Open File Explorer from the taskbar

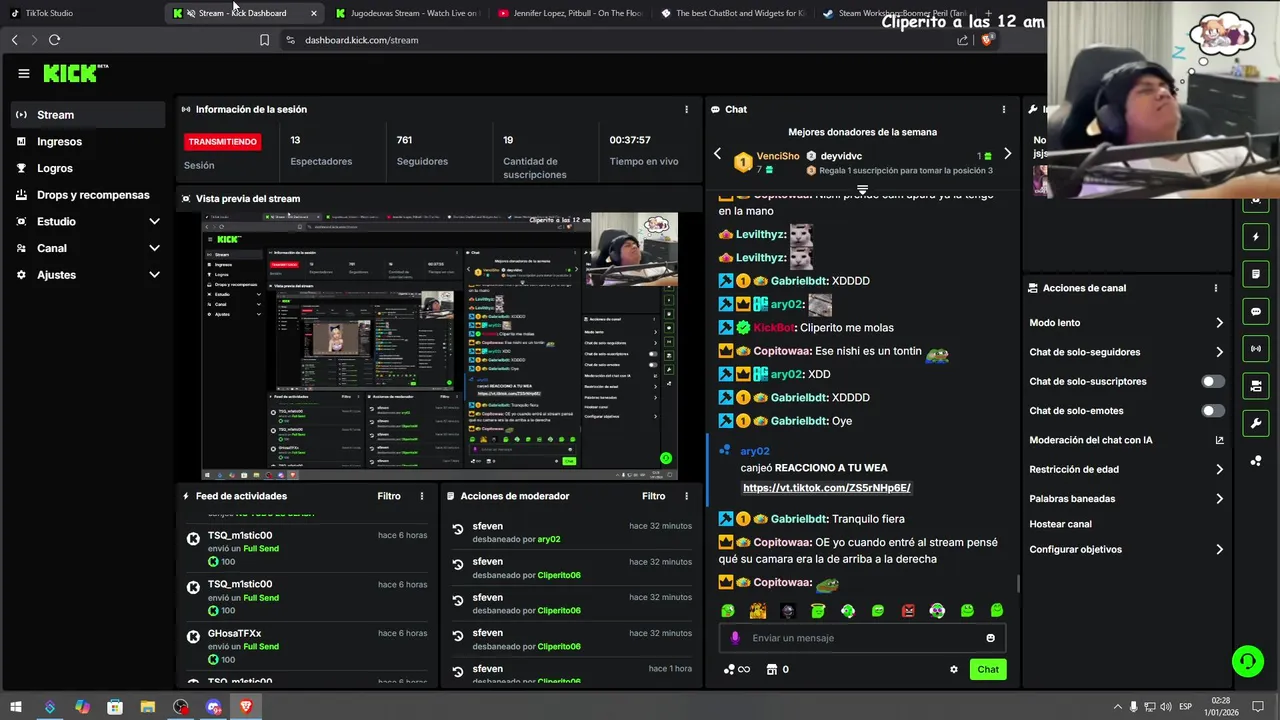[x=147, y=707]
